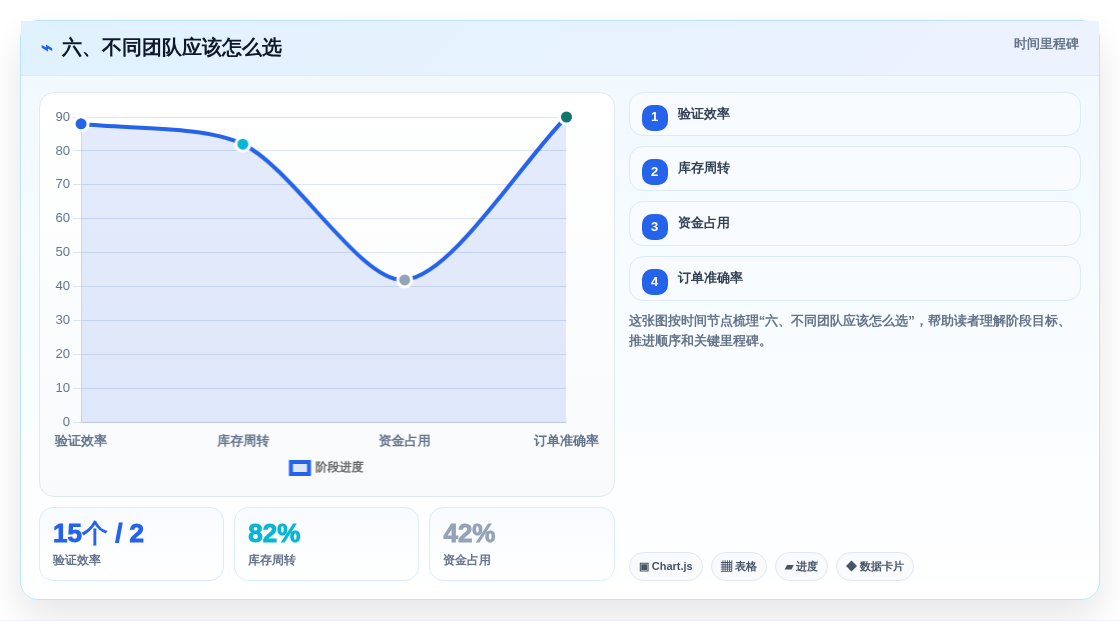Toggle the 阶段进度 legend swatch
This screenshot has width=1120, height=621.
299,468
